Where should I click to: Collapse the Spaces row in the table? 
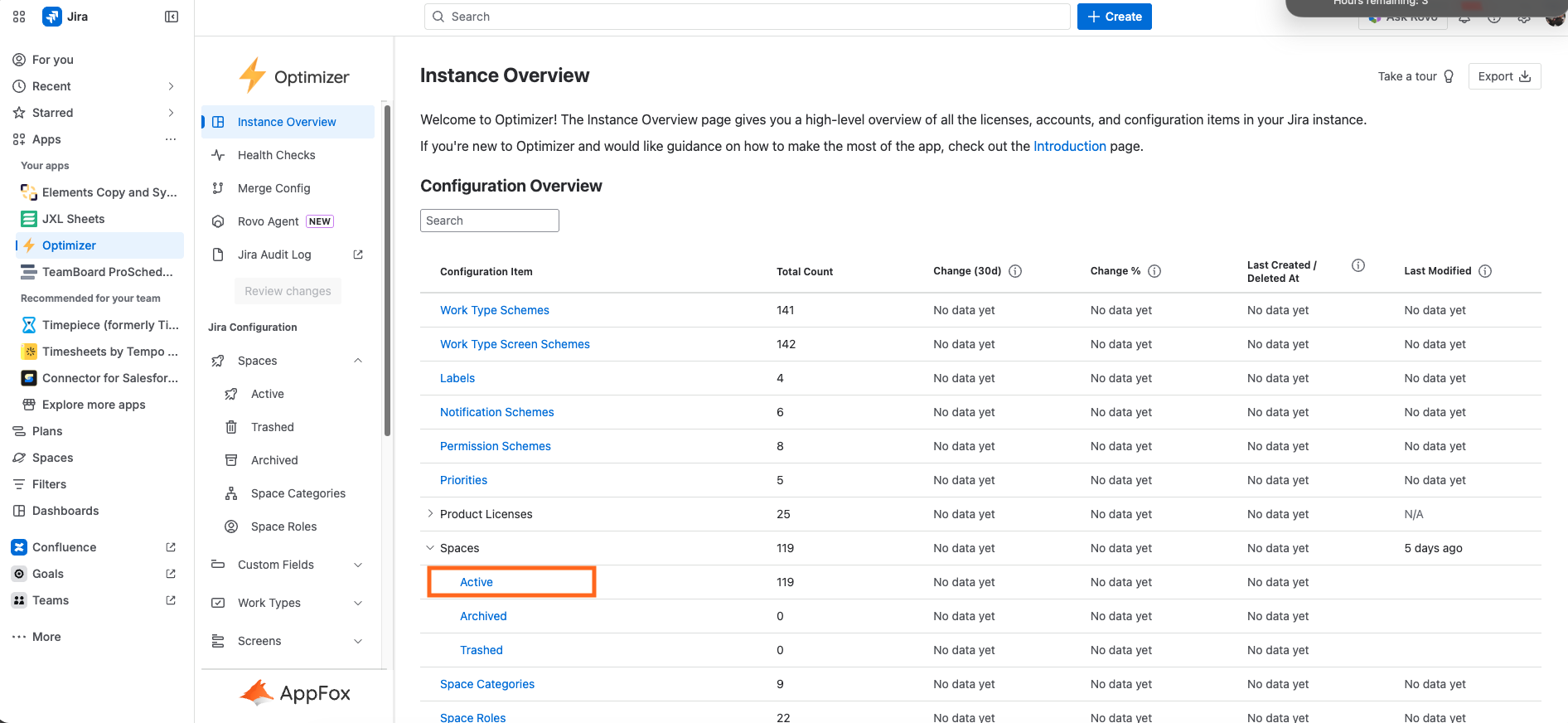tap(430, 548)
